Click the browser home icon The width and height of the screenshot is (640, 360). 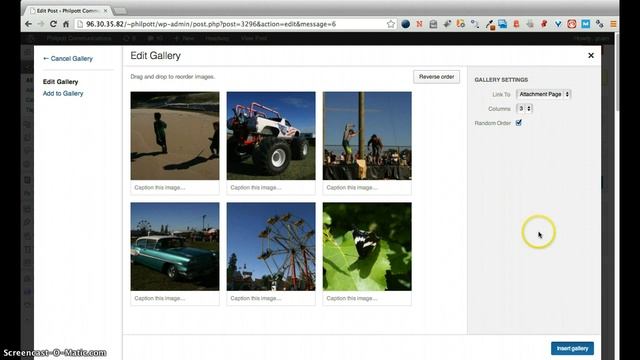tap(66, 24)
